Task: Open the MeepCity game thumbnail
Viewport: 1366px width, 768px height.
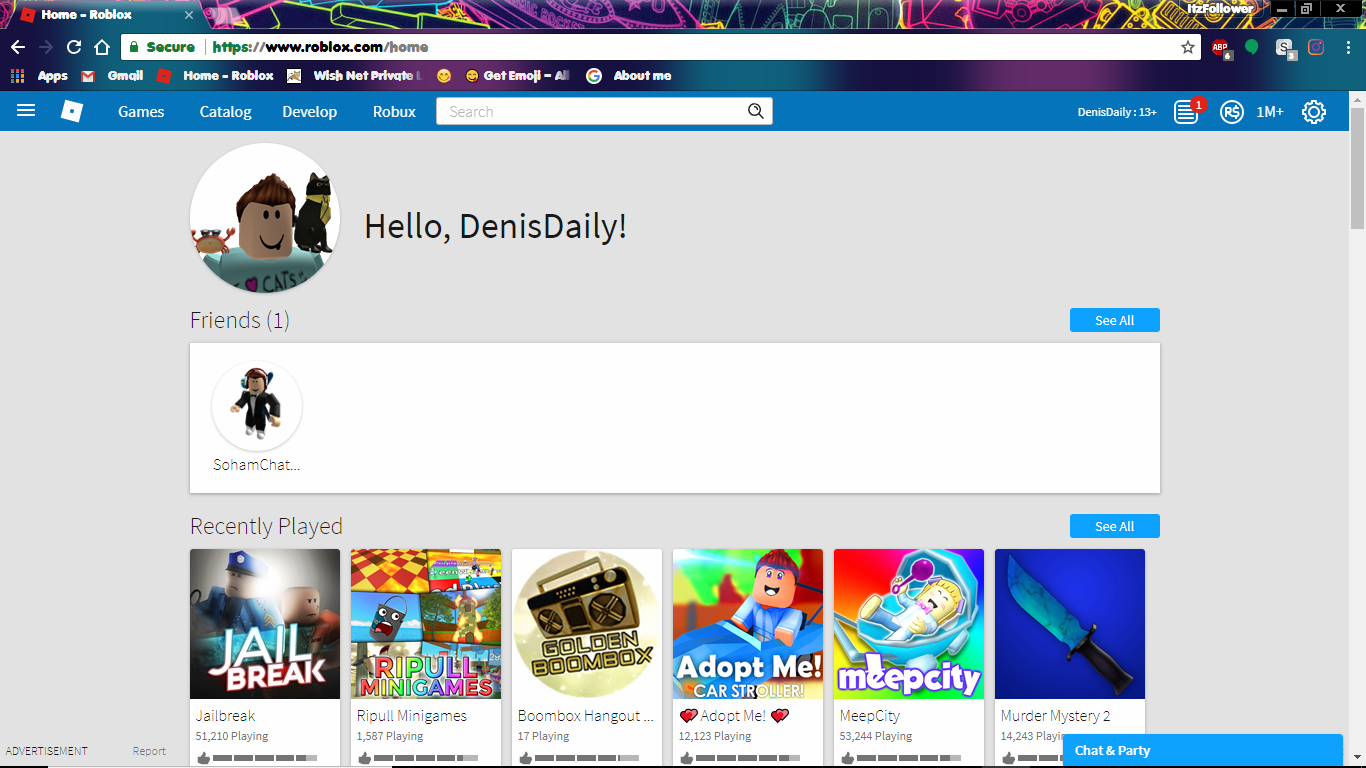Action: [909, 624]
